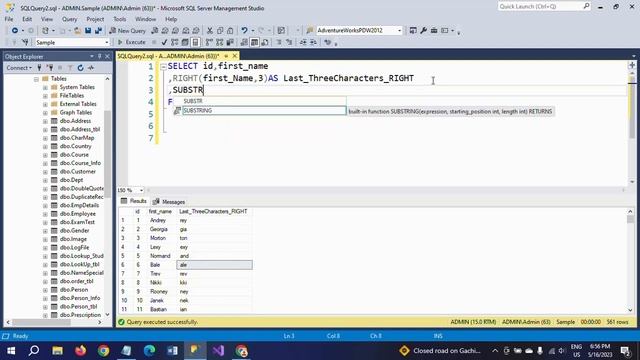Expand the dbo.Address table node
The image size is (640, 360).
45,121
